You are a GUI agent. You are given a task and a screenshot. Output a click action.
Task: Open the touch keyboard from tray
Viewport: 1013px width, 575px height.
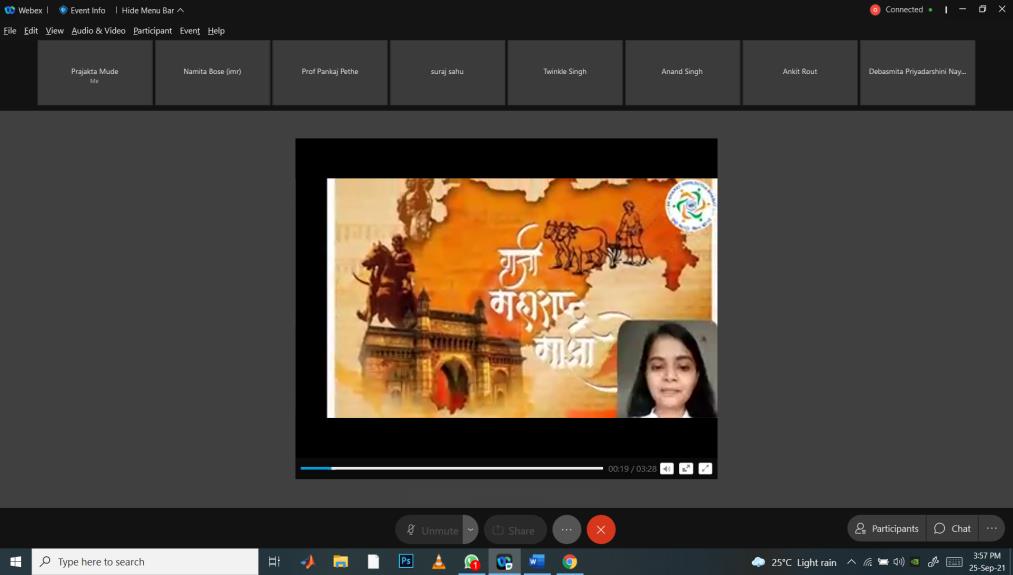(x=954, y=562)
